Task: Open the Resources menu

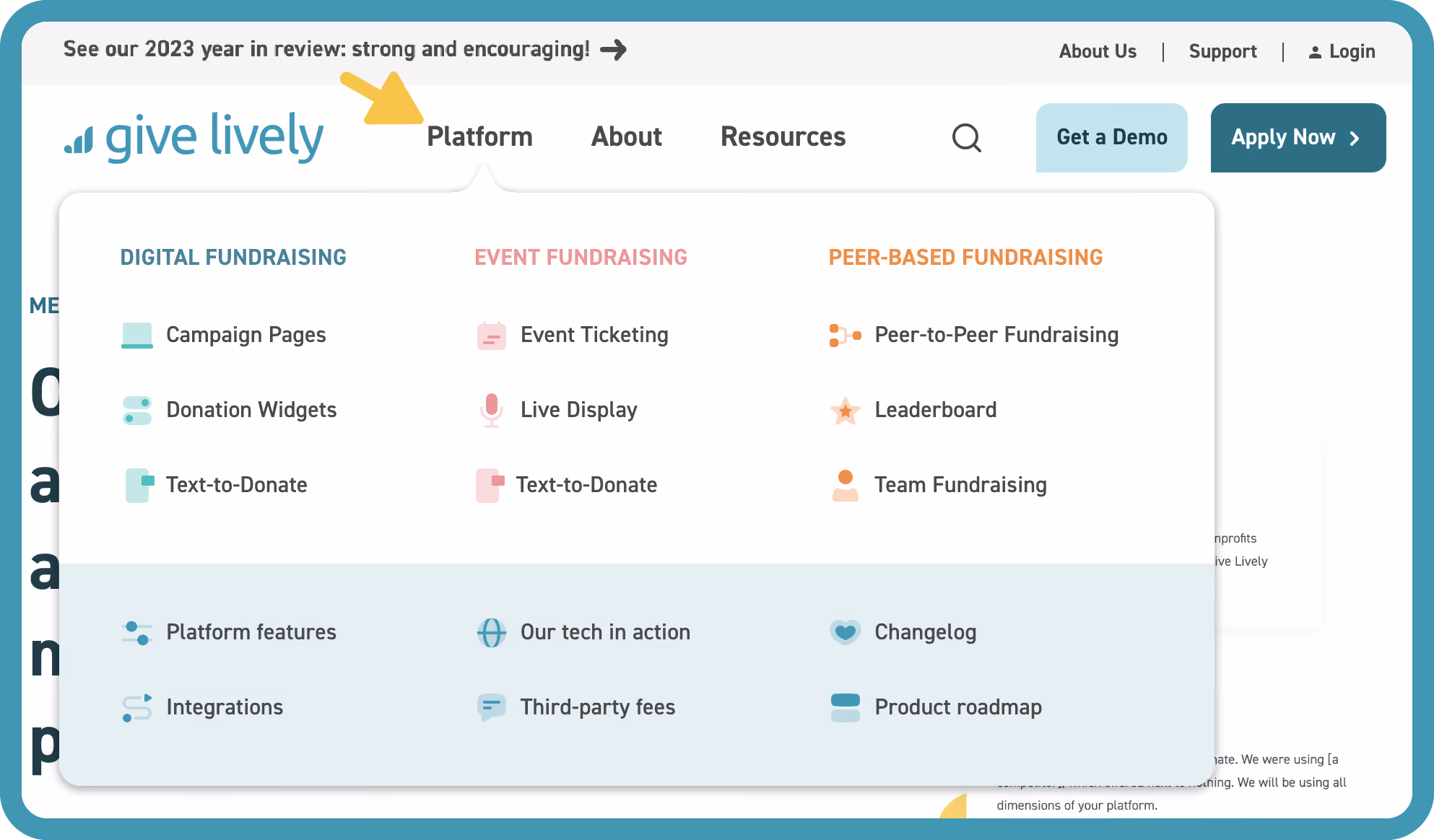Action: 783,137
